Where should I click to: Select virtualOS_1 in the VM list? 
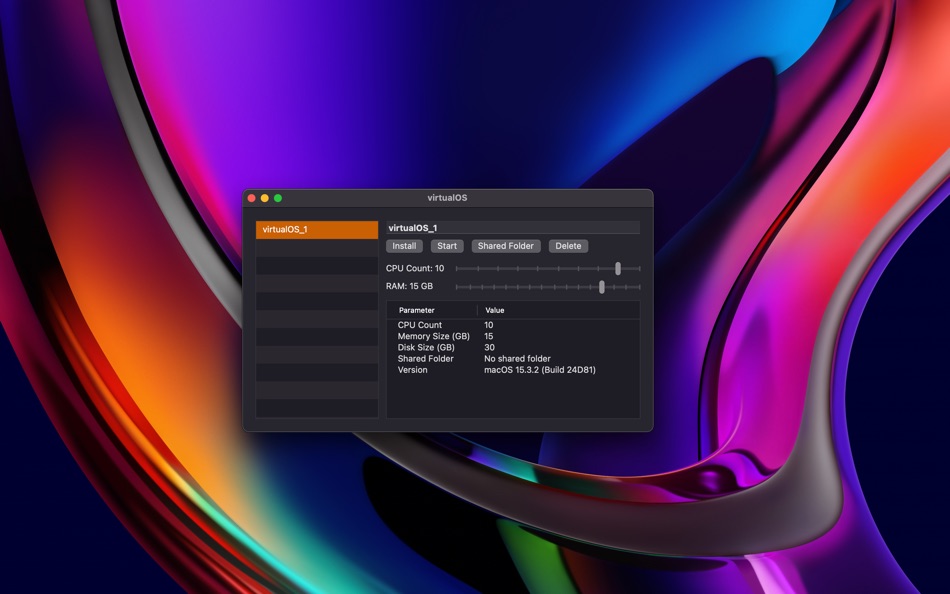(317, 230)
